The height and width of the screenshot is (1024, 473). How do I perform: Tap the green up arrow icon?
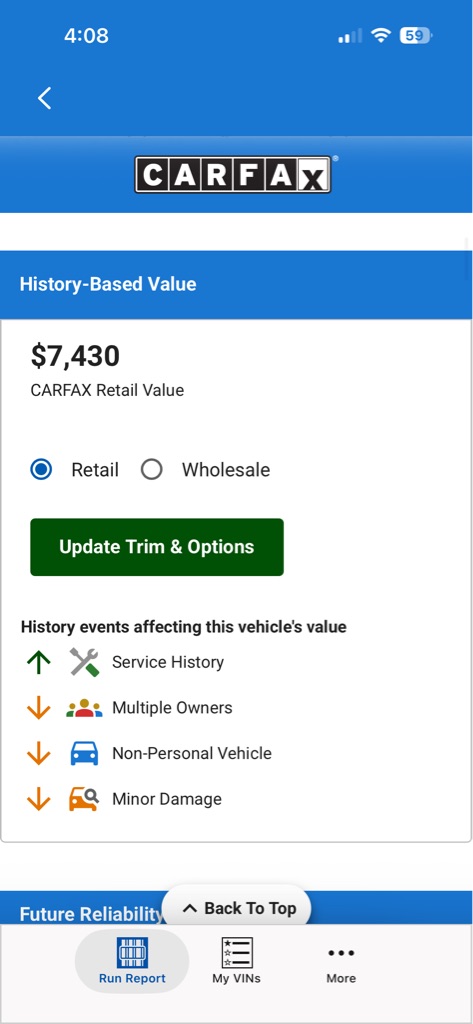tap(39, 662)
